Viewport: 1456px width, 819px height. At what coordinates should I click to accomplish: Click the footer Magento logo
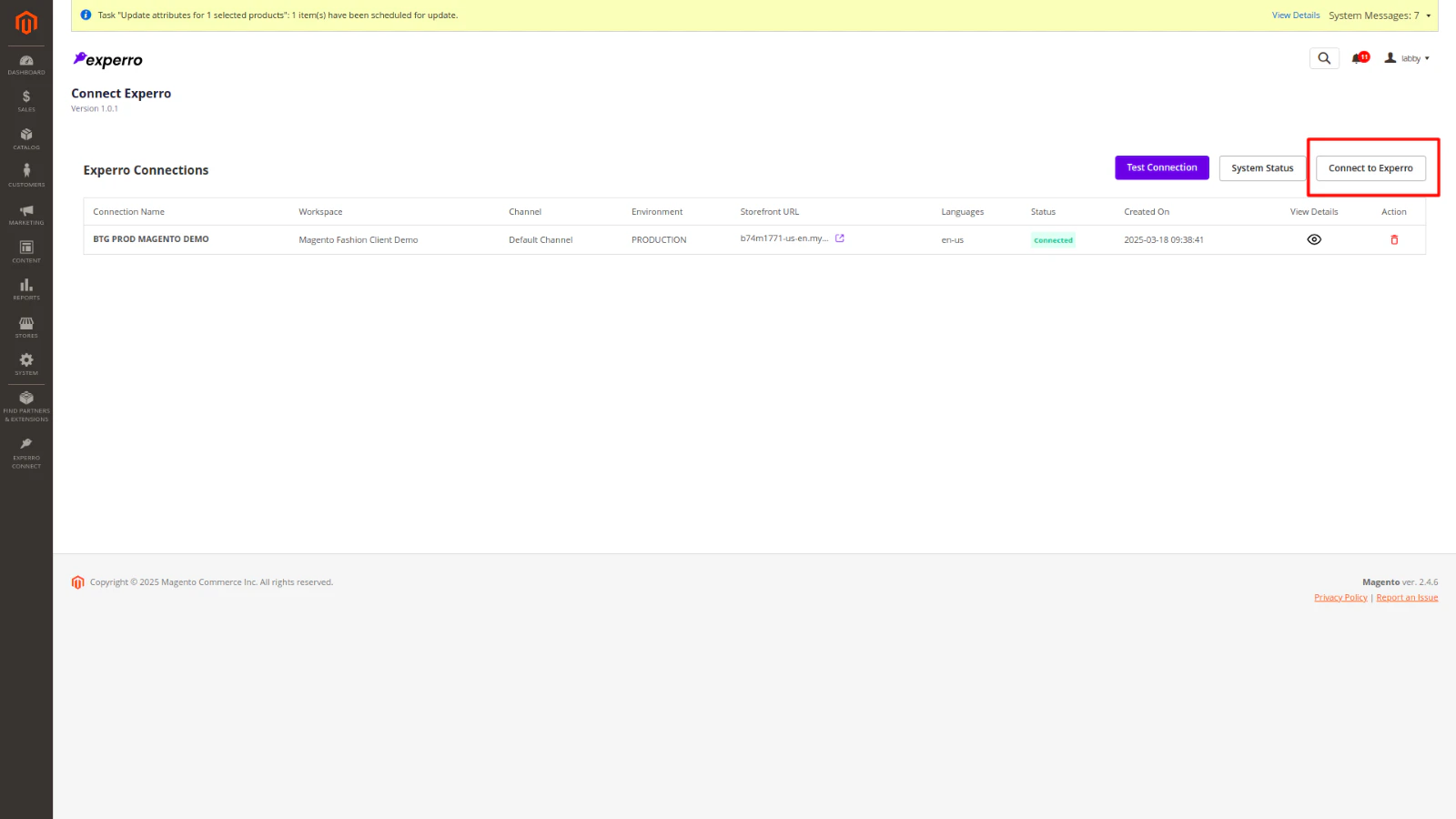pos(78,582)
